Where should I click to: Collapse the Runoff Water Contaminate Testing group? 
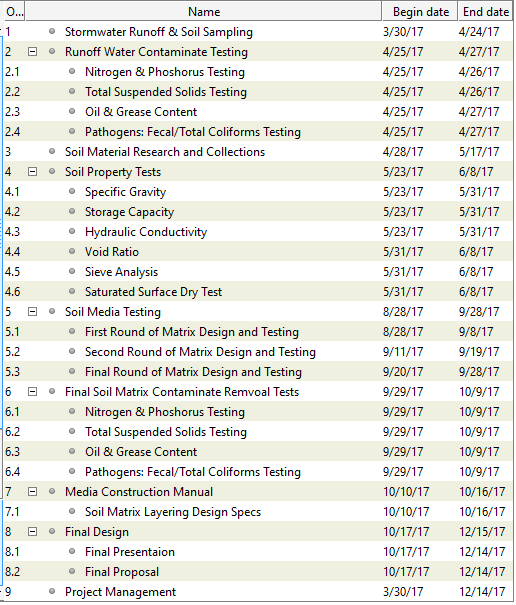[33, 52]
